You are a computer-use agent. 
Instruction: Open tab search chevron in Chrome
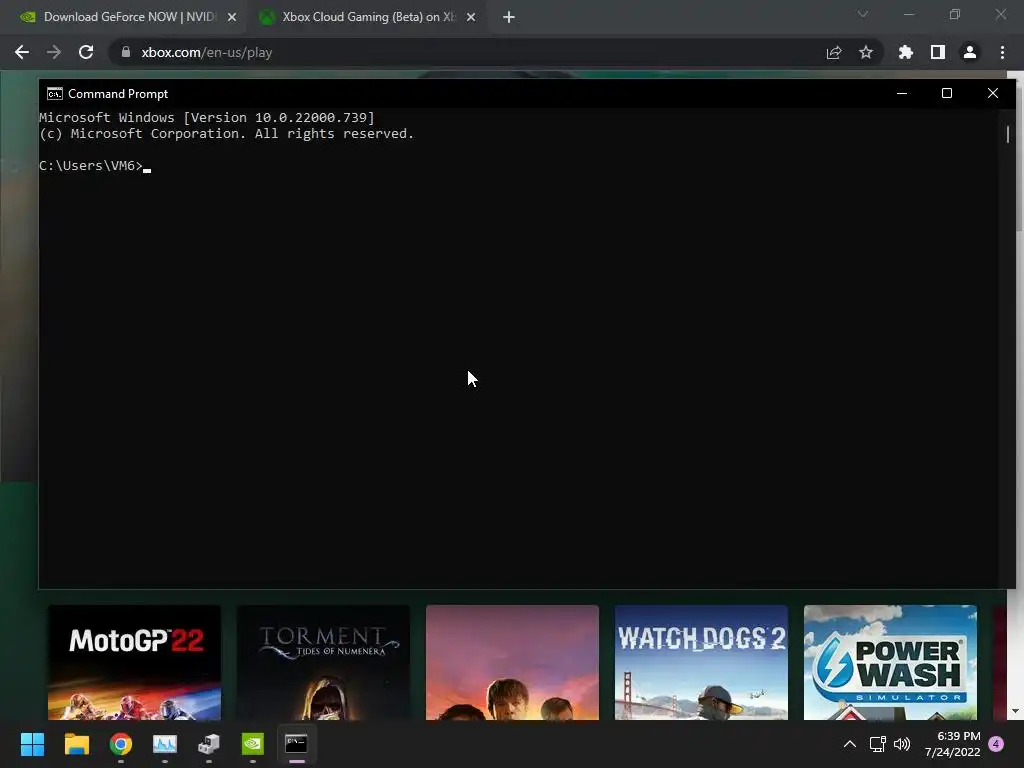point(863,14)
